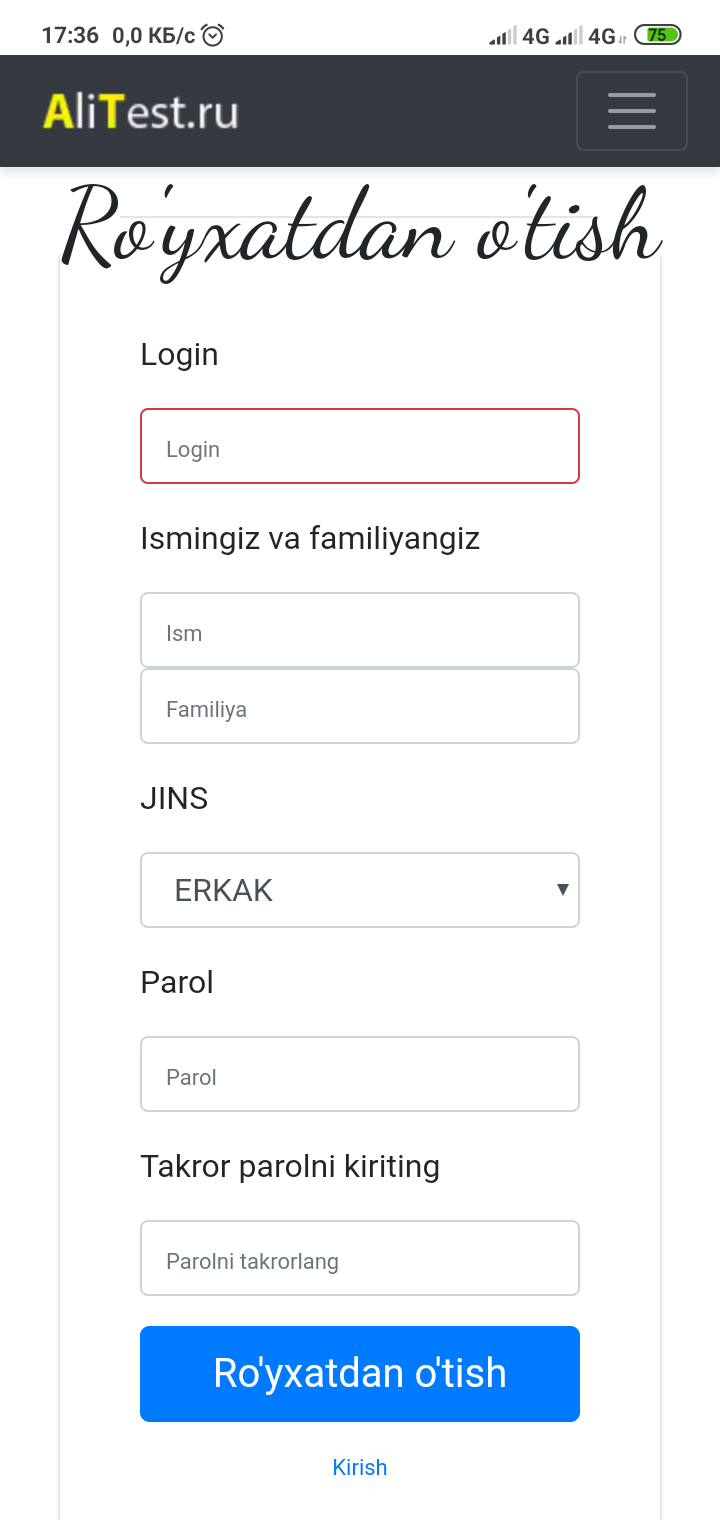720x1520 pixels.
Task: Tap the second signal strength icon
Action: pos(569,37)
